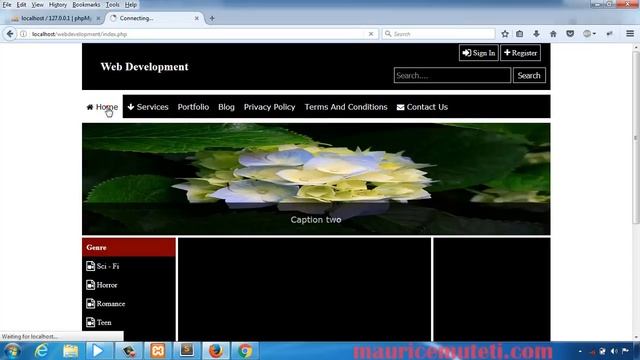Open Firefox hamburger menu
This screenshot has width=640, height=360.
point(630,34)
